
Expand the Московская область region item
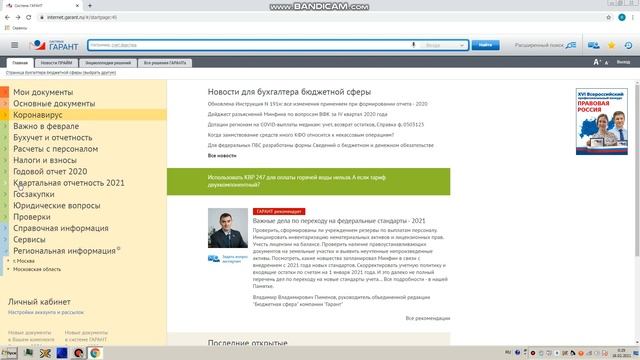tap(36, 269)
